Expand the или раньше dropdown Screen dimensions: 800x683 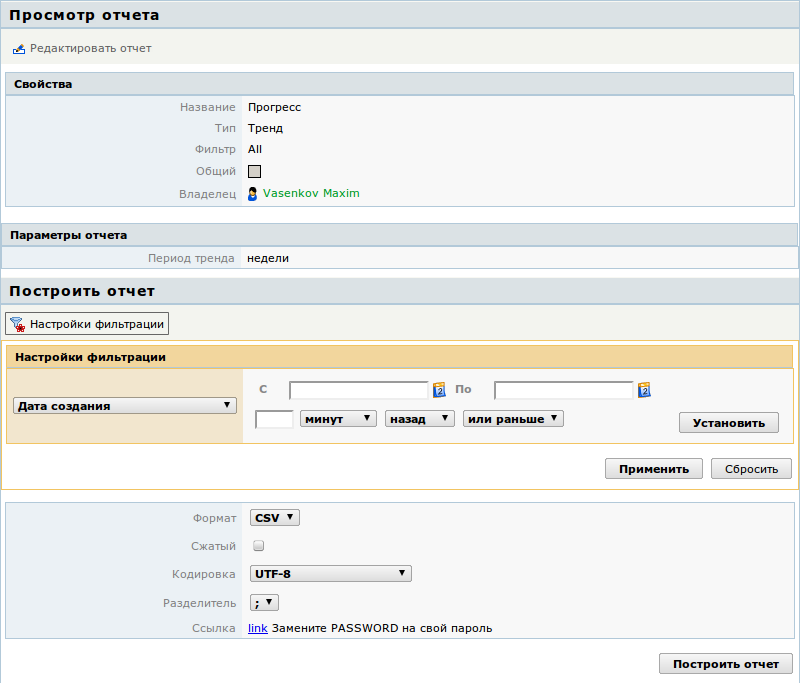coord(513,419)
